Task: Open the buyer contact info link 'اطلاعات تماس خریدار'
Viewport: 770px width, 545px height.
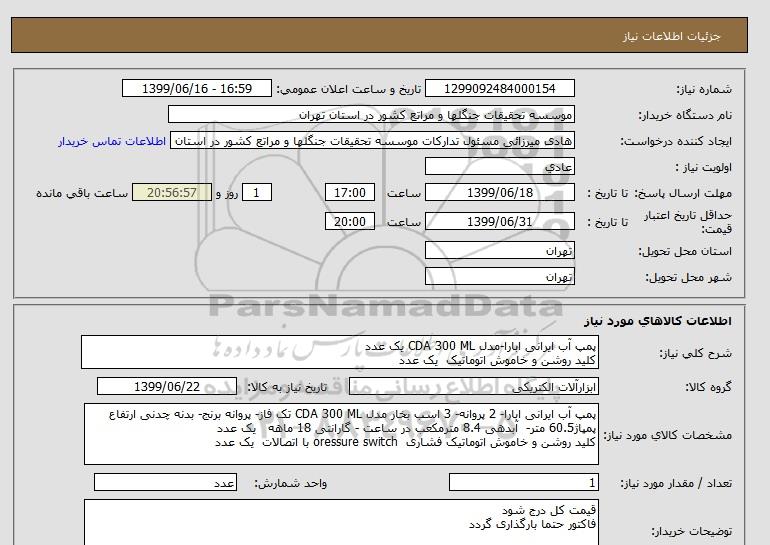Action: pos(112,141)
